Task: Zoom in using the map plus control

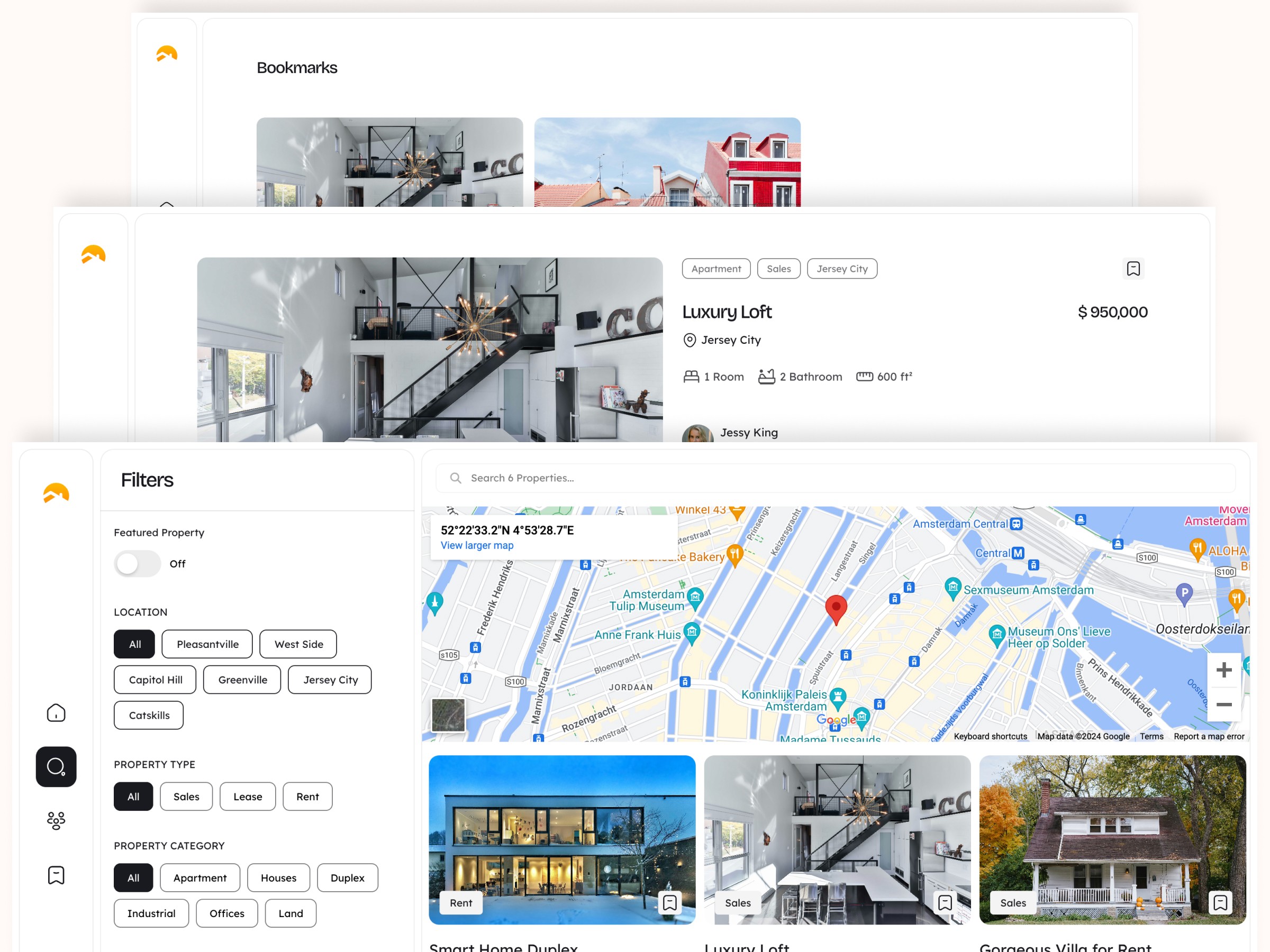Action: (1224, 669)
